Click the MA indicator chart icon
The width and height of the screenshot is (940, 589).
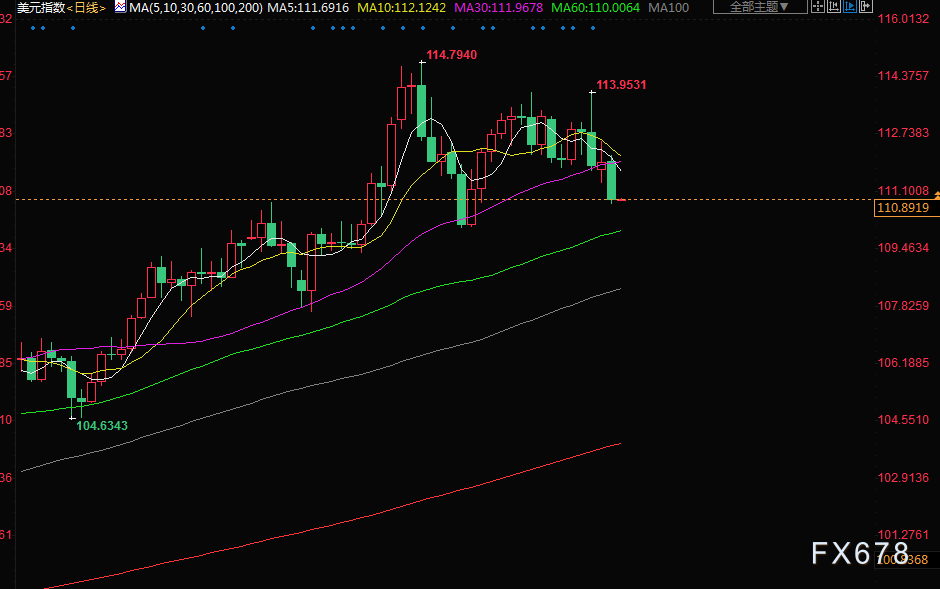coord(120,7)
